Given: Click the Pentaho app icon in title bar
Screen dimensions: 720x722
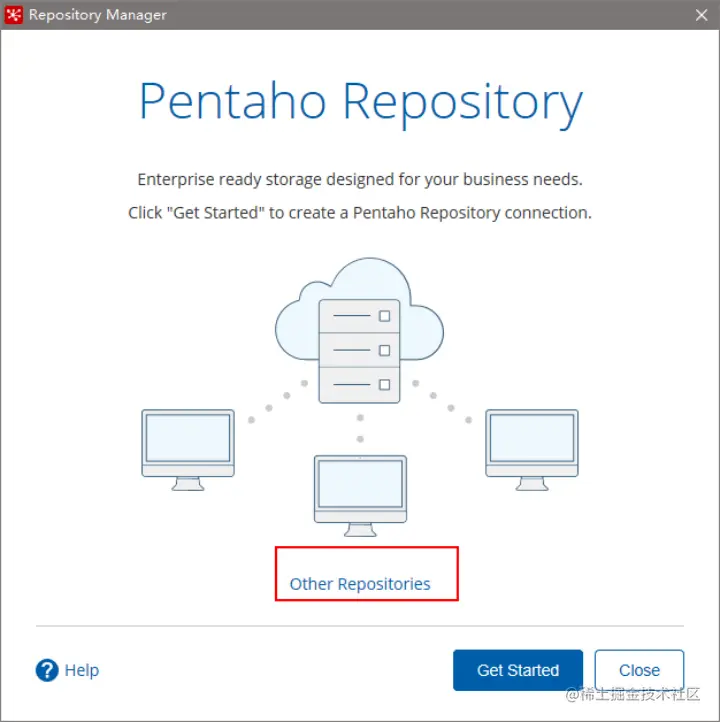Looking at the screenshot, I should click(14, 15).
